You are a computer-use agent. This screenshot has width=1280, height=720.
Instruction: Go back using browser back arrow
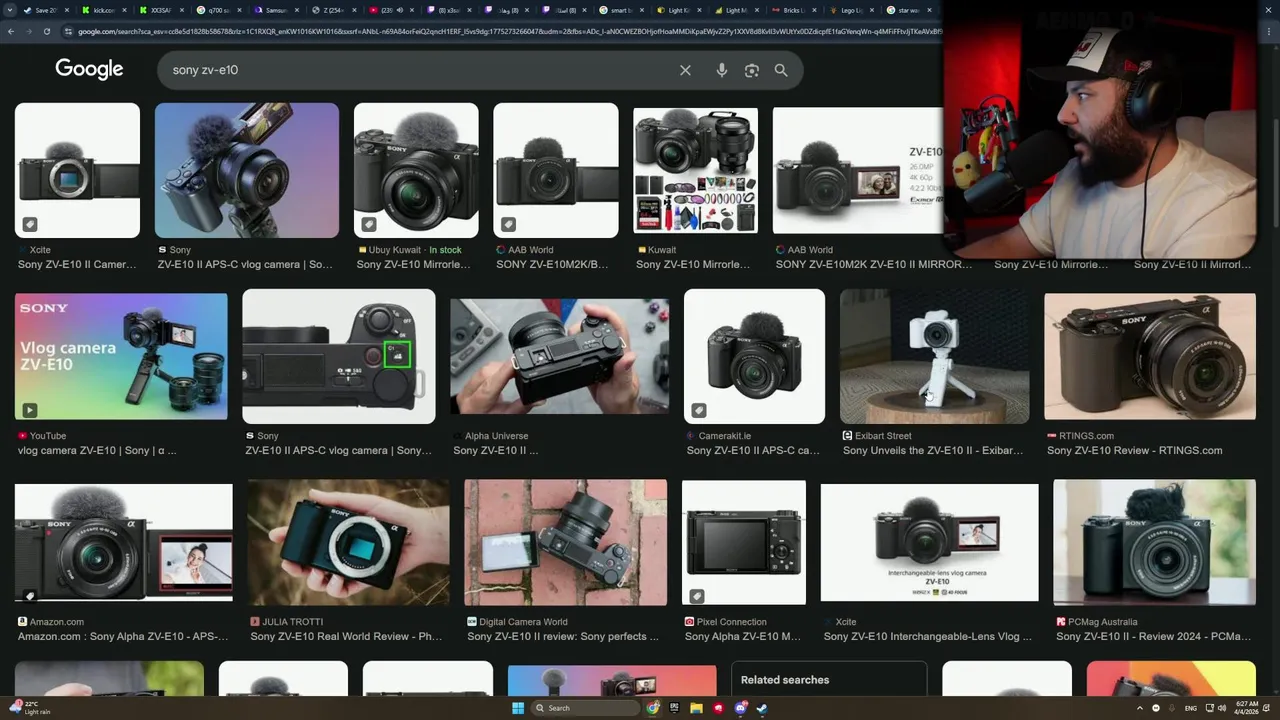click(11, 31)
